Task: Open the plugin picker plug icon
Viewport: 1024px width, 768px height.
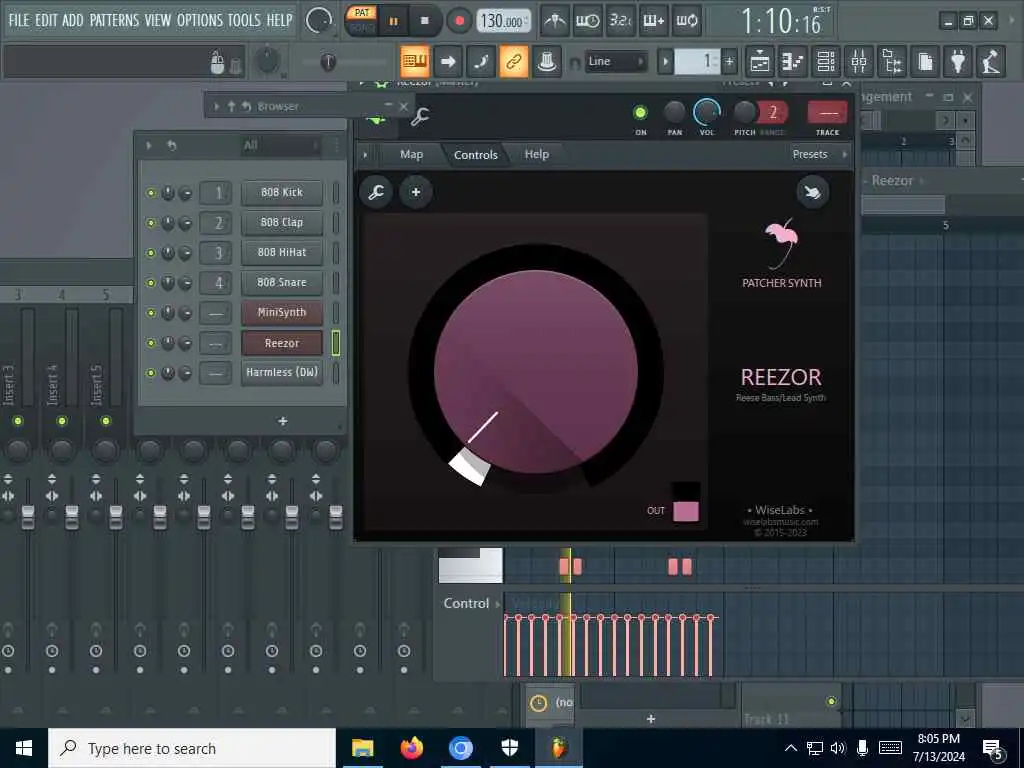Action: 958,62
